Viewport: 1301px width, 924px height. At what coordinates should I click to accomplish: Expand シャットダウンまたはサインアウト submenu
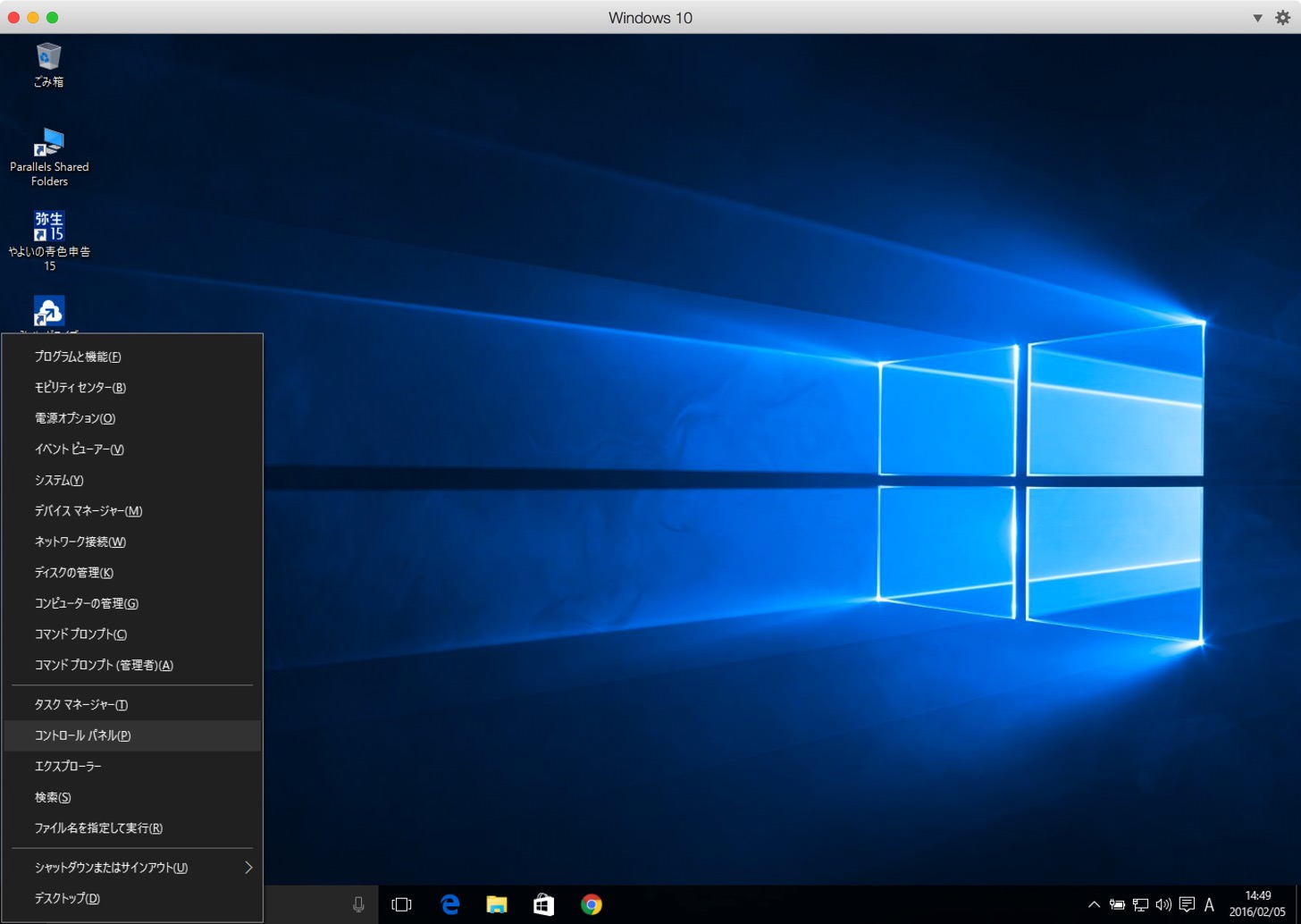(x=132, y=868)
